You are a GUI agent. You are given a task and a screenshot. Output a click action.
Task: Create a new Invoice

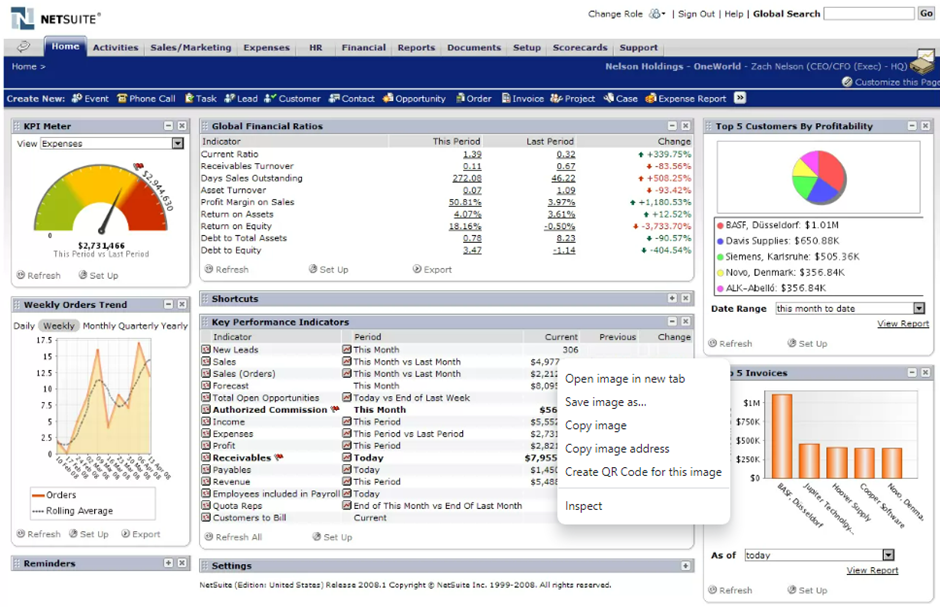[x=523, y=98]
